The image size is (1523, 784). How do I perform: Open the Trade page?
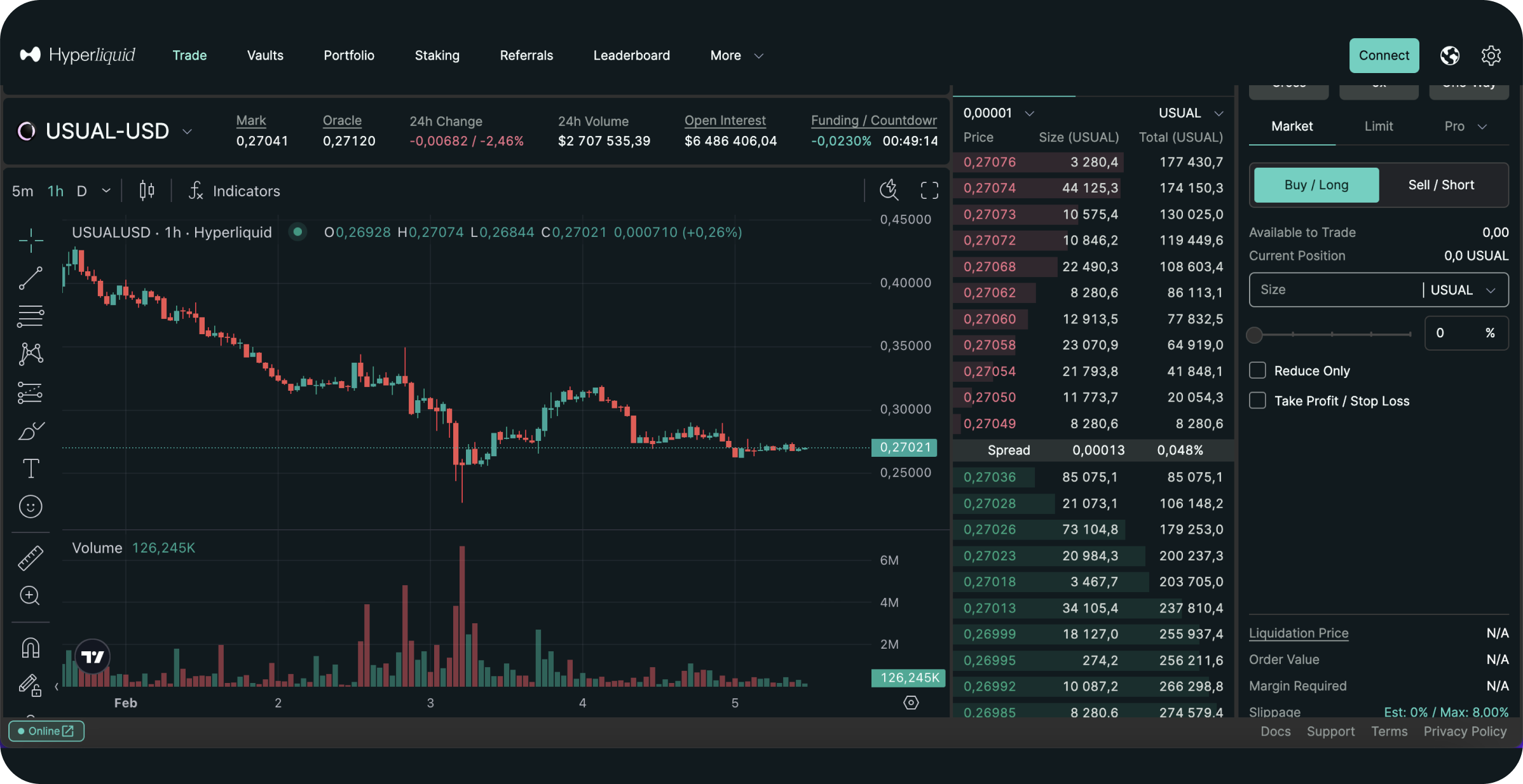pyautogui.click(x=189, y=55)
